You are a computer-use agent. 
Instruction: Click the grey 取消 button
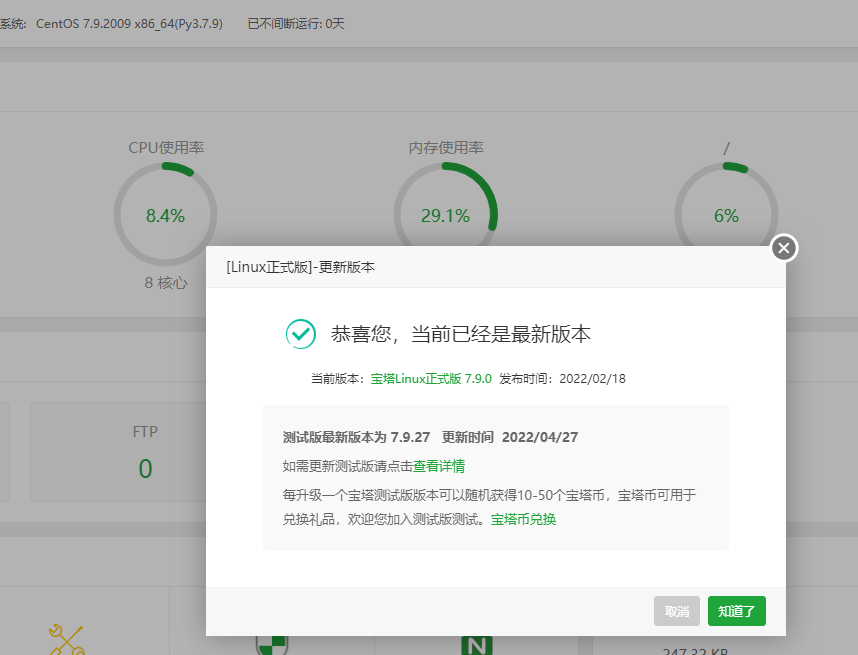[x=676, y=611]
